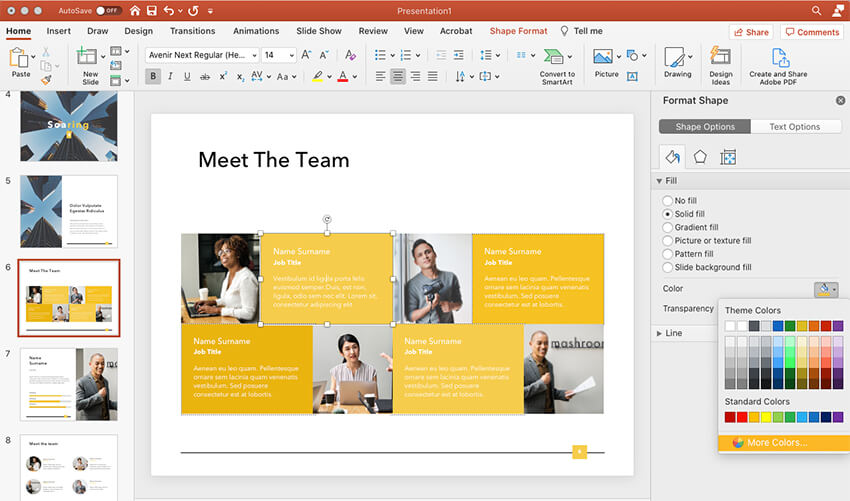Click the Share button
850x501 pixels.
751,32
